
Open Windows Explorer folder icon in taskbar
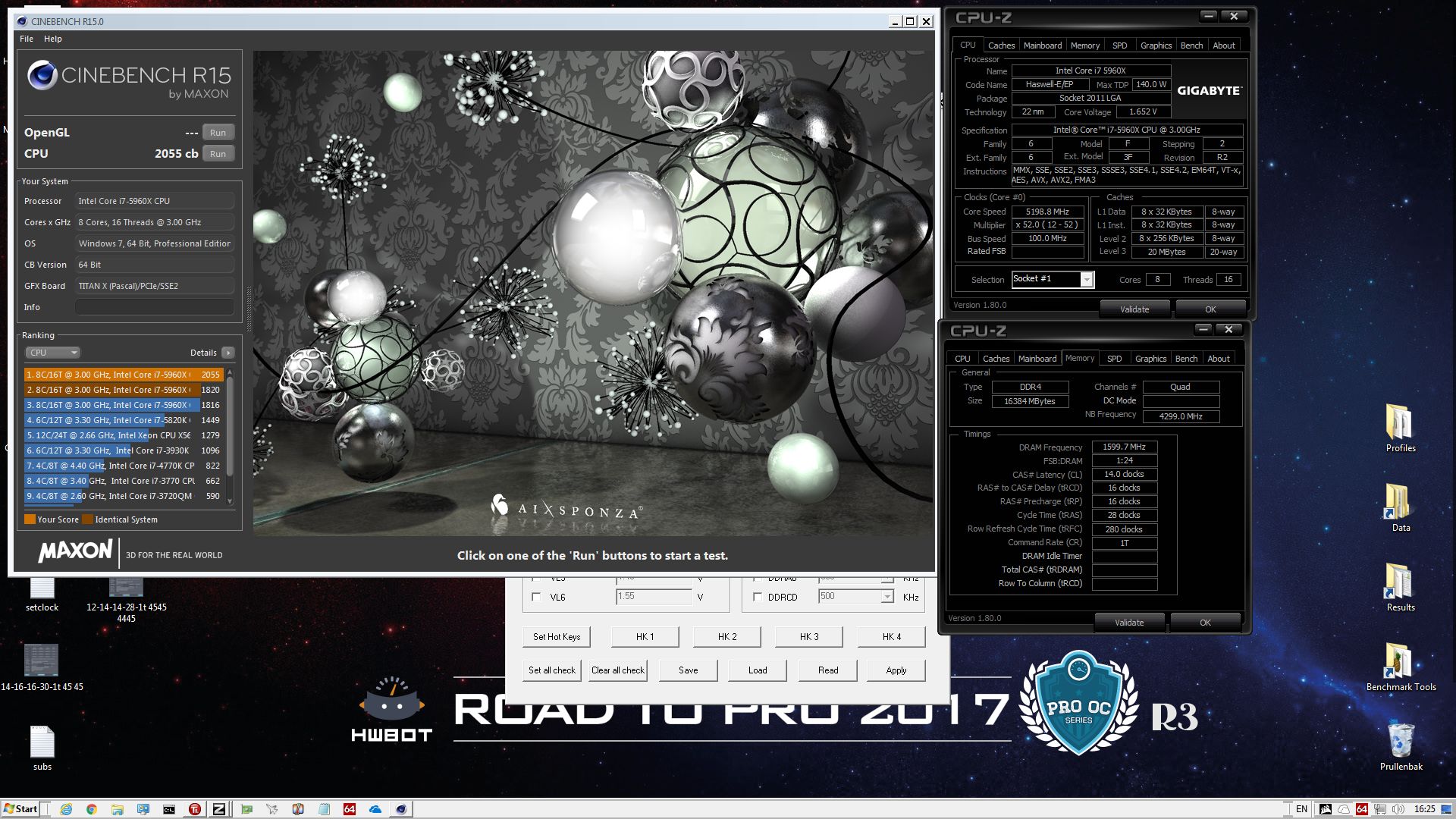118,809
